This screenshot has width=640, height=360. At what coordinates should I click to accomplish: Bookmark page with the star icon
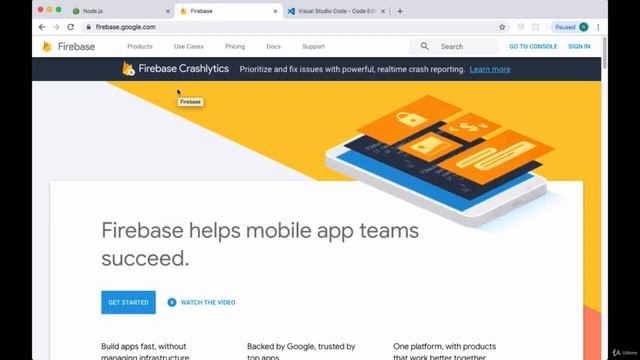502,27
